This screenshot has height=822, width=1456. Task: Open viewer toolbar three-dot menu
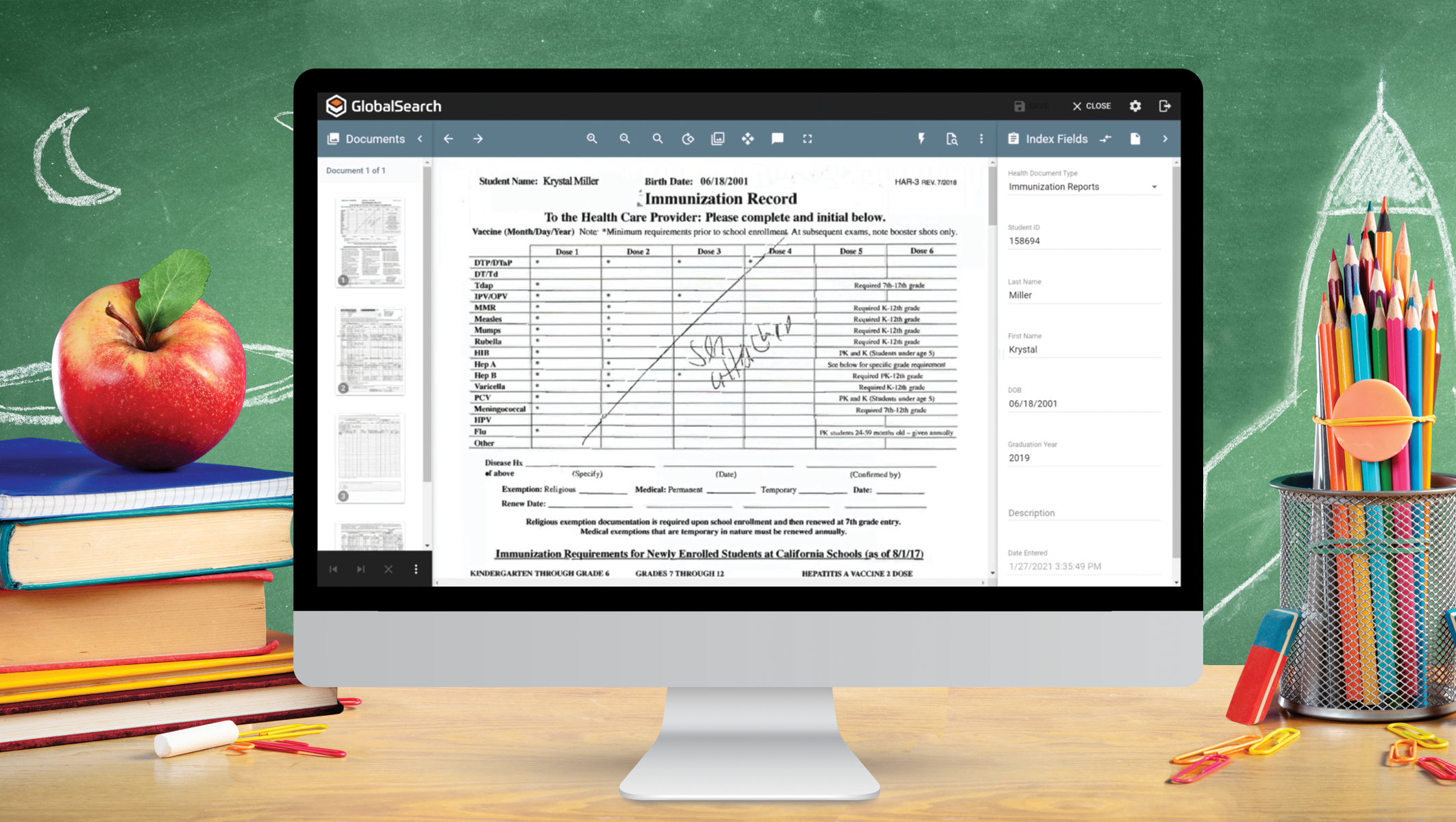pos(981,139)
